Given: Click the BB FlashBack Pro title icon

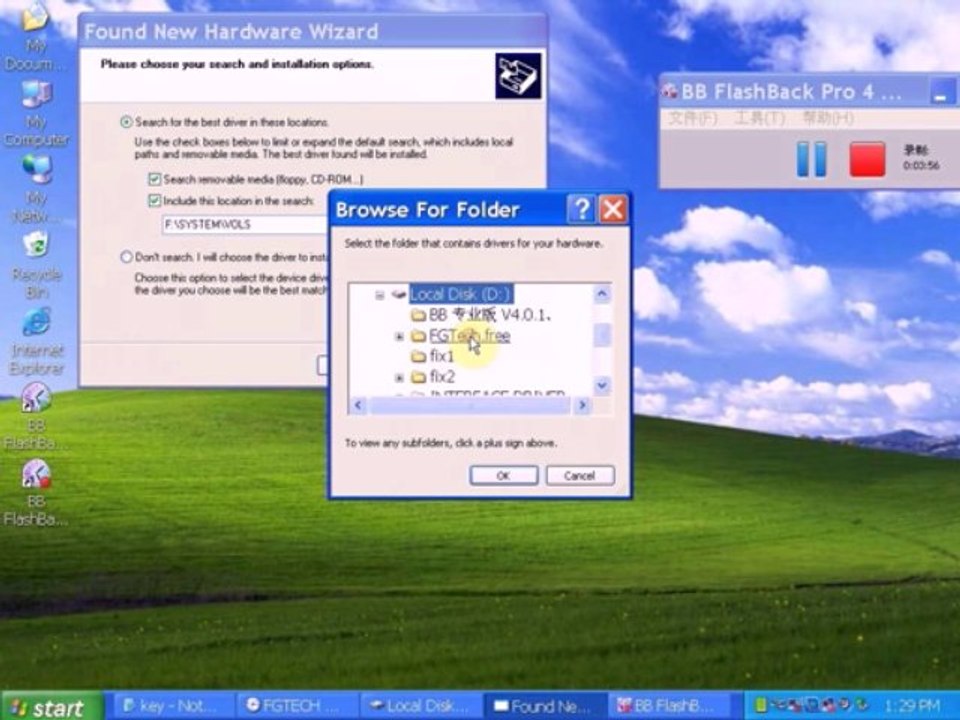Looking at the screenshot, I should coord(670,92).
